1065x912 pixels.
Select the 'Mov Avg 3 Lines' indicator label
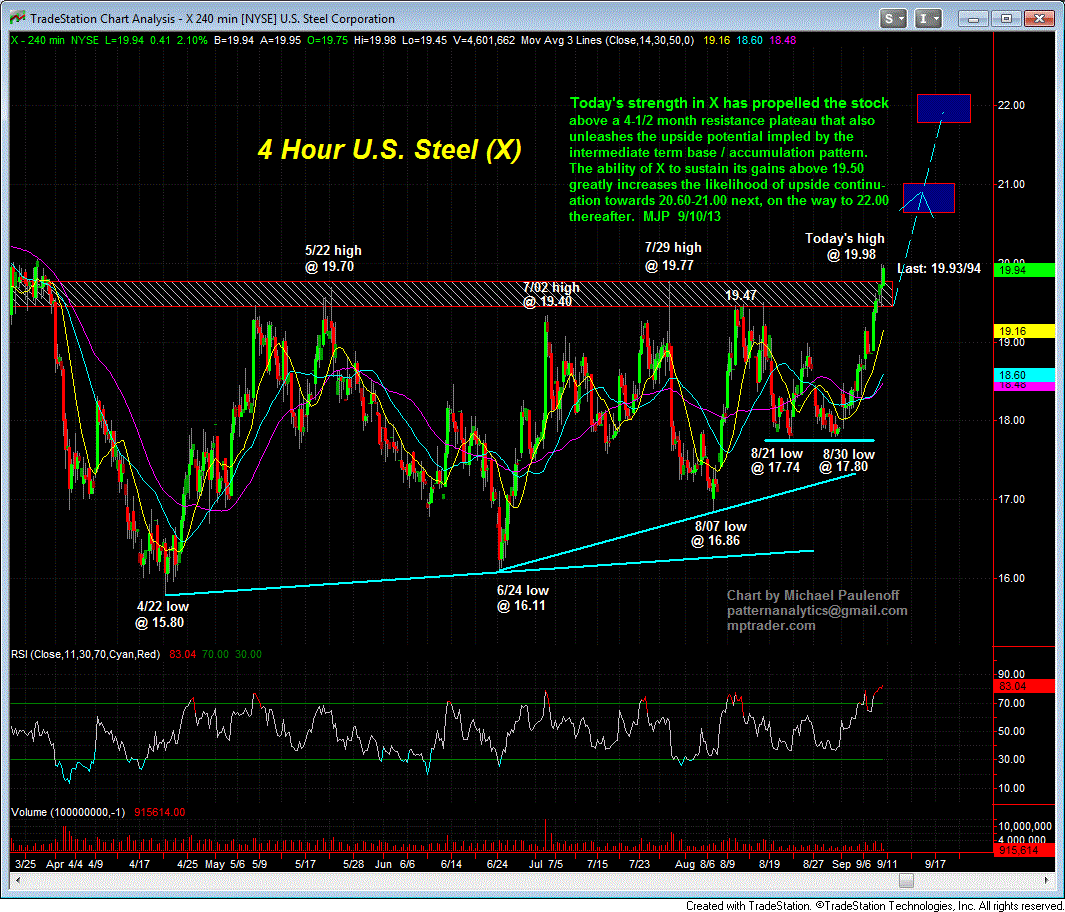point(561,41)
